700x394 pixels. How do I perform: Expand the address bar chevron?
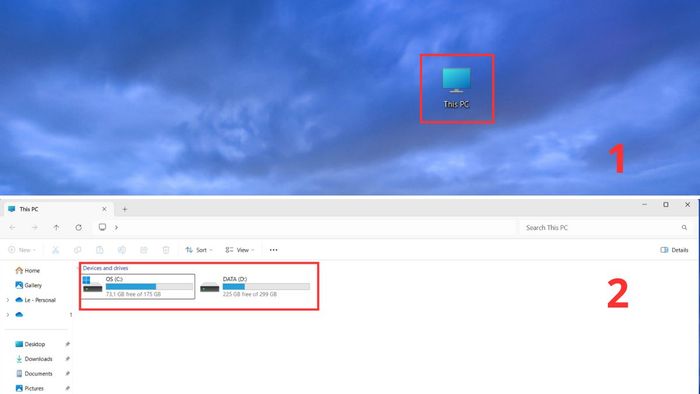pos(116,228)
